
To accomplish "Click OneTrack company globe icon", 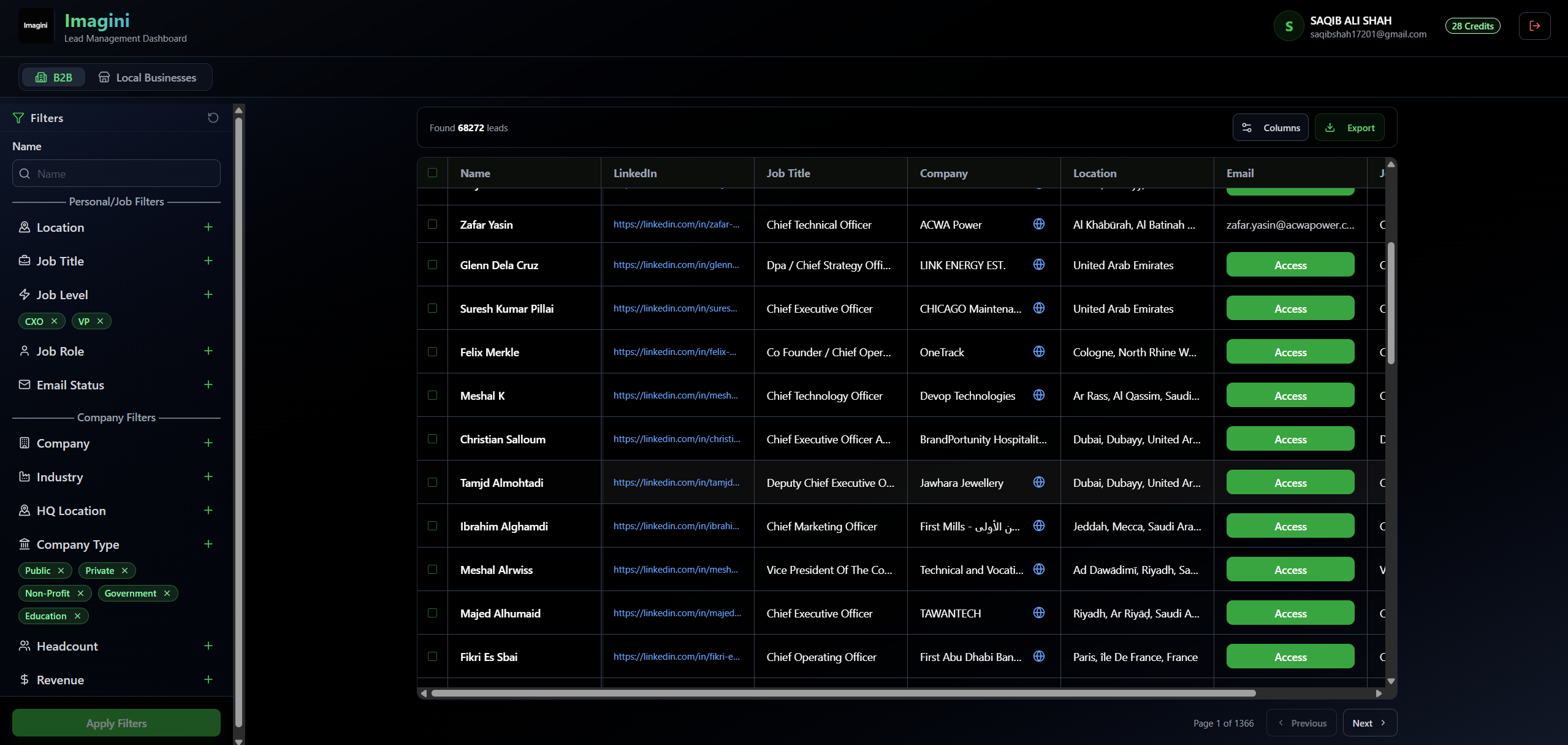I will pyautogui.click(x=1038, y=352).
